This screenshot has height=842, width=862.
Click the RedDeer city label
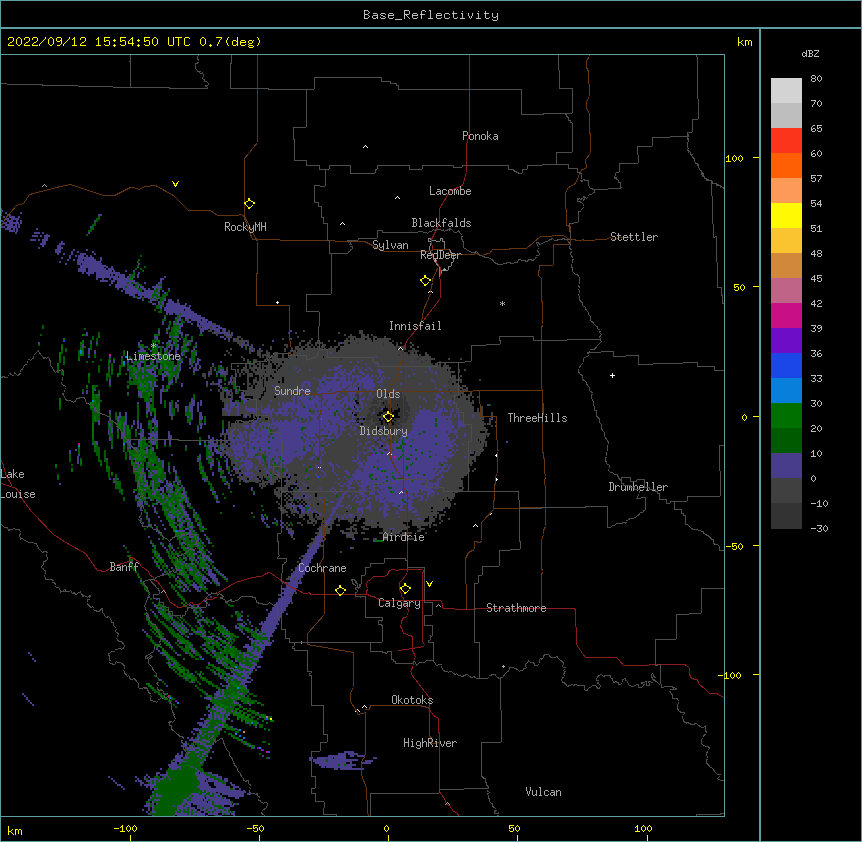click(440, 255)
